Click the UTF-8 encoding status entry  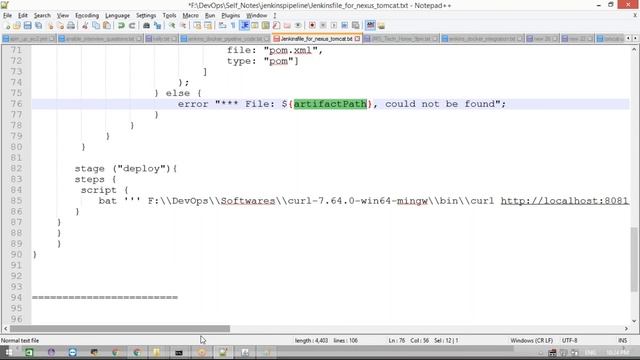(569, 340)
